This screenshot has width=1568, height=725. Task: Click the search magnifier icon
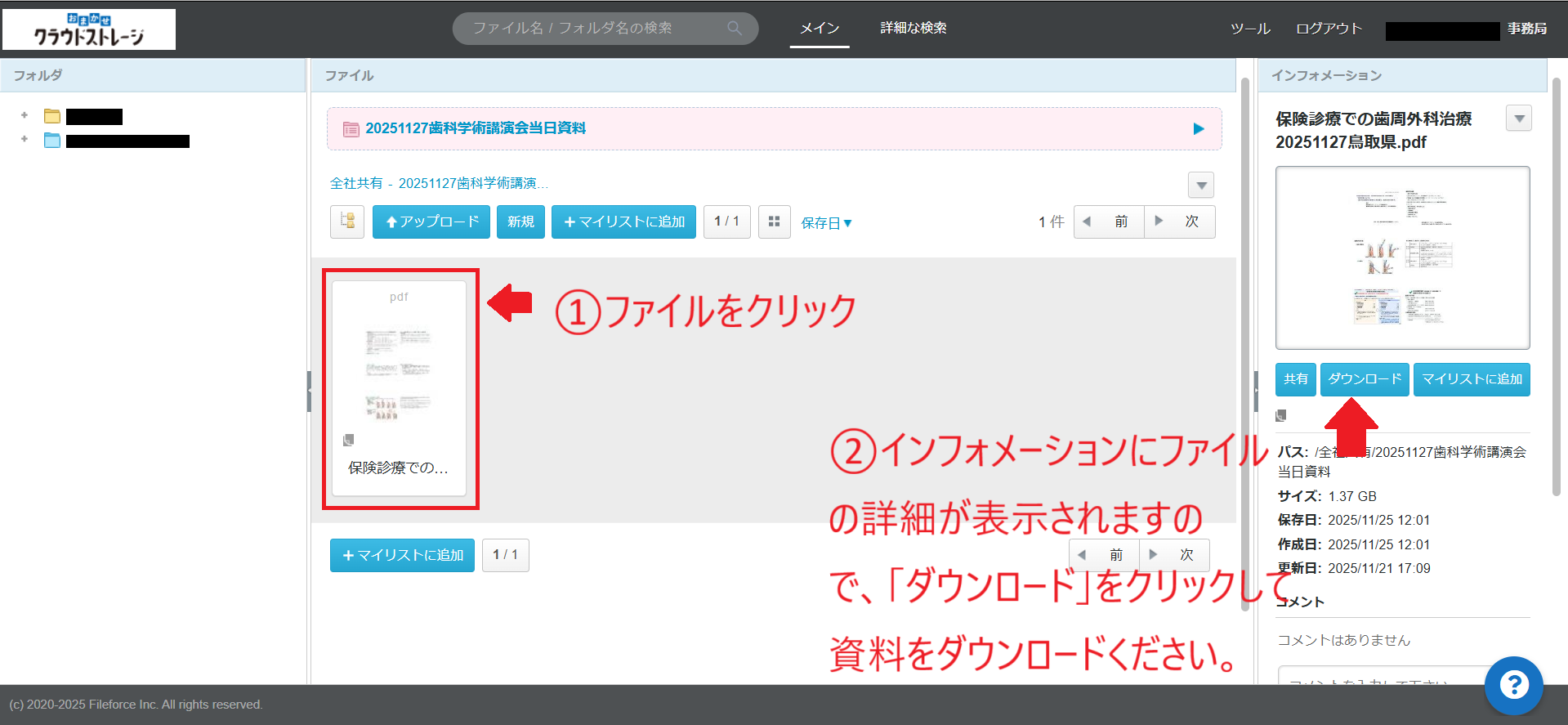click(735, 29)
